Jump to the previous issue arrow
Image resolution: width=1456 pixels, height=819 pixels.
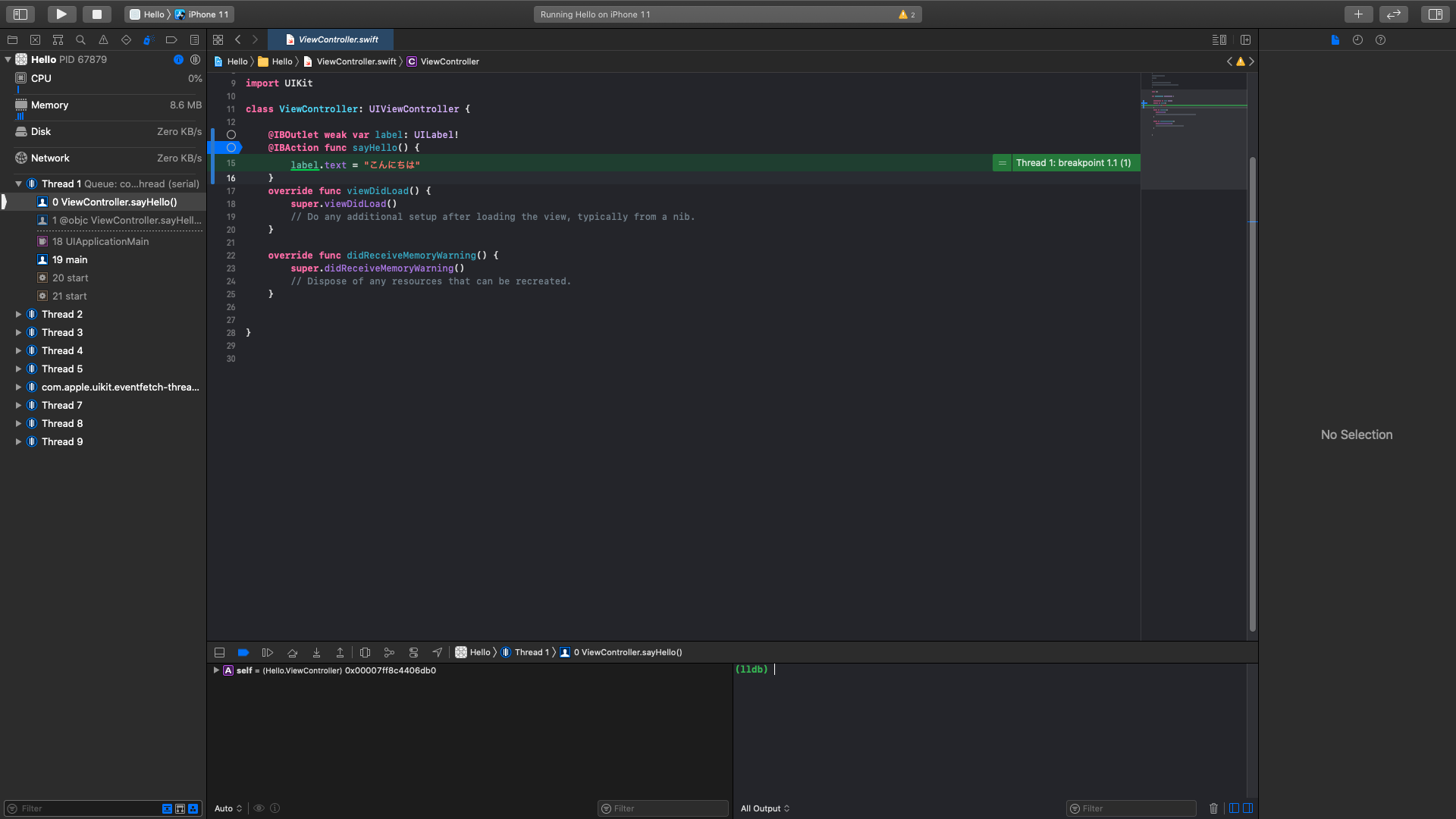[1229, 61]
